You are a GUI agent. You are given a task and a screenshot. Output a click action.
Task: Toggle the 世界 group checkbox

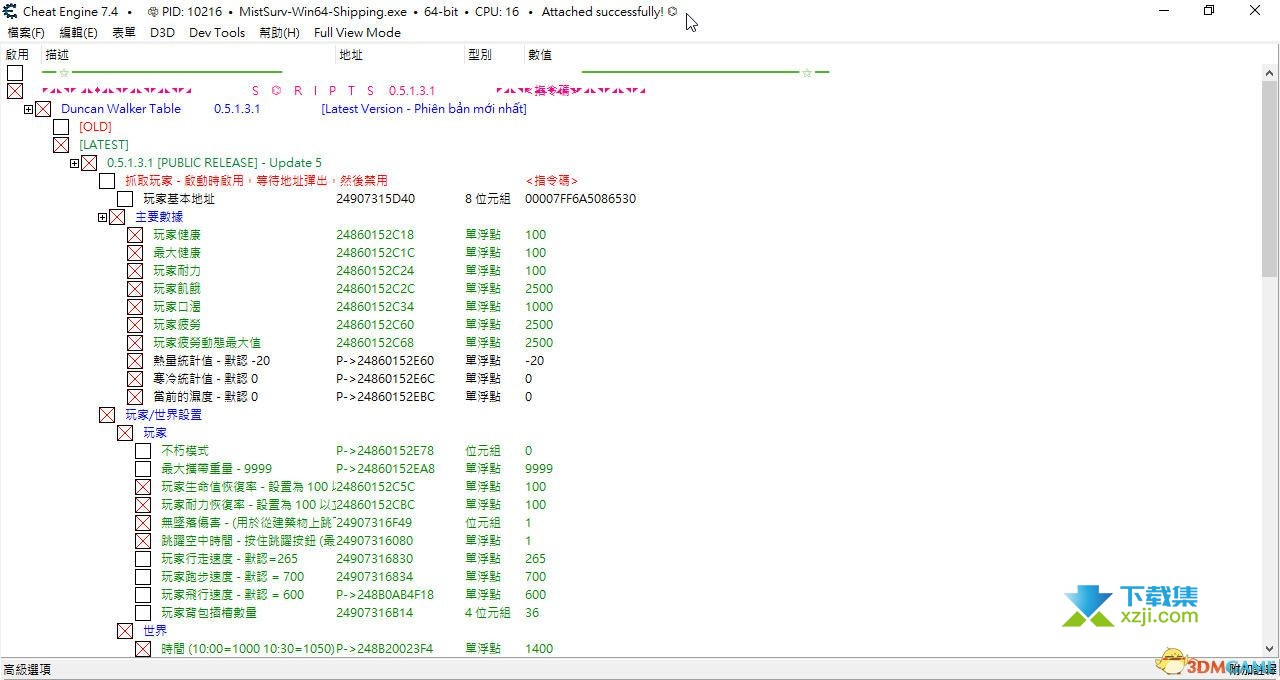tap(125, 631)
